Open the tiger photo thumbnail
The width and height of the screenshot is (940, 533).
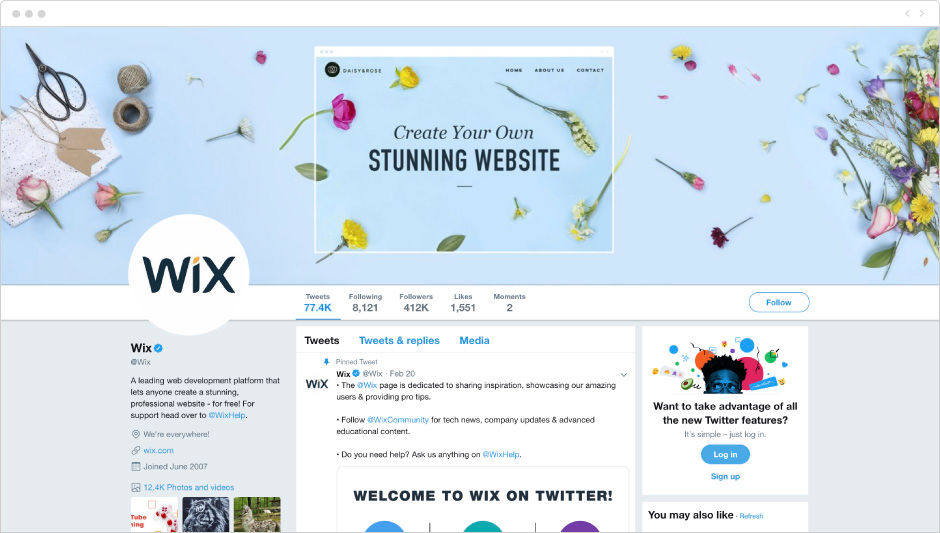[x=206, y=514]
